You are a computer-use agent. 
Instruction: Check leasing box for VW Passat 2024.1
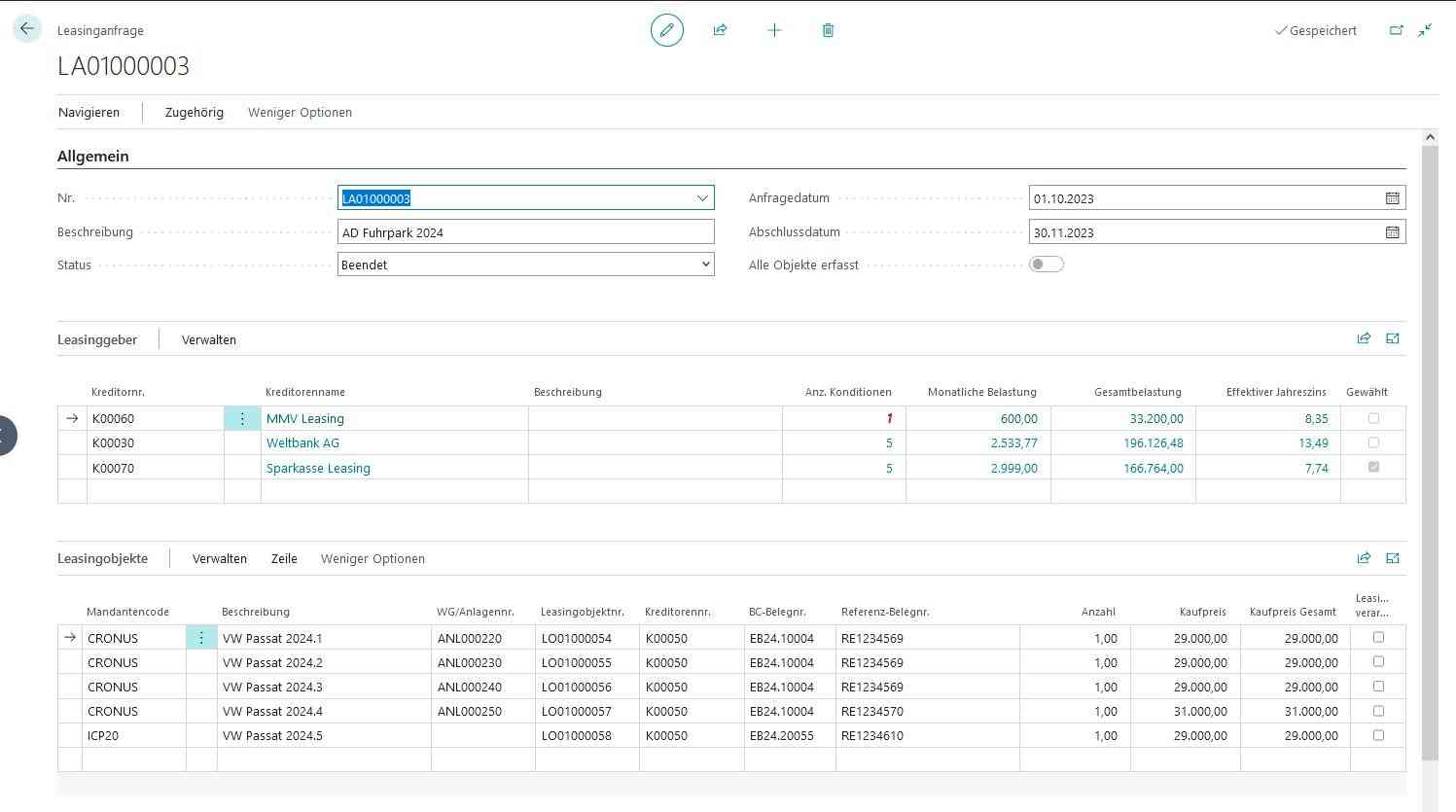(1378, 638)
